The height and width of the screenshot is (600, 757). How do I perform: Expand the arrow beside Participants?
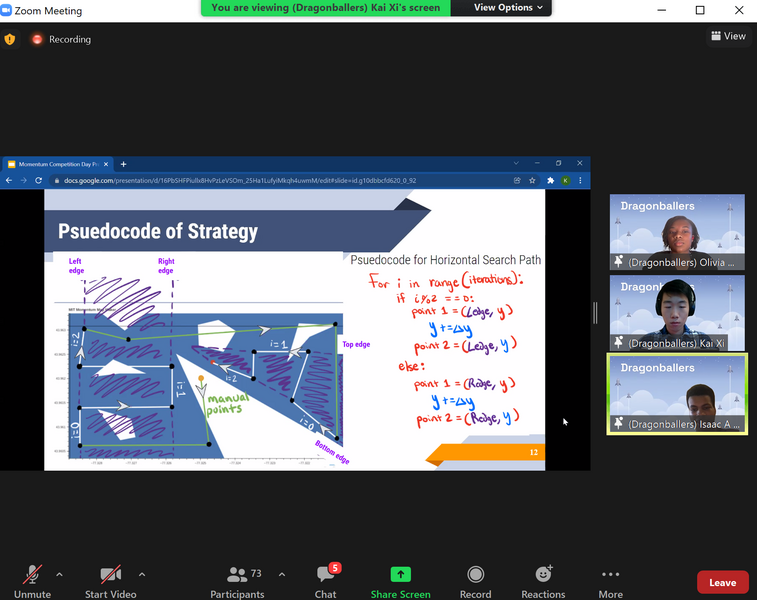[x=281, y=574]
